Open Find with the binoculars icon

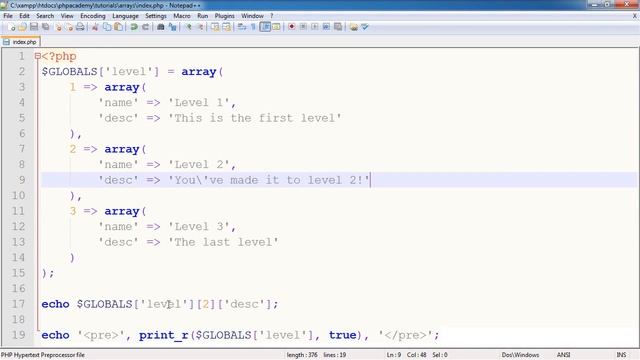(160, 27)
